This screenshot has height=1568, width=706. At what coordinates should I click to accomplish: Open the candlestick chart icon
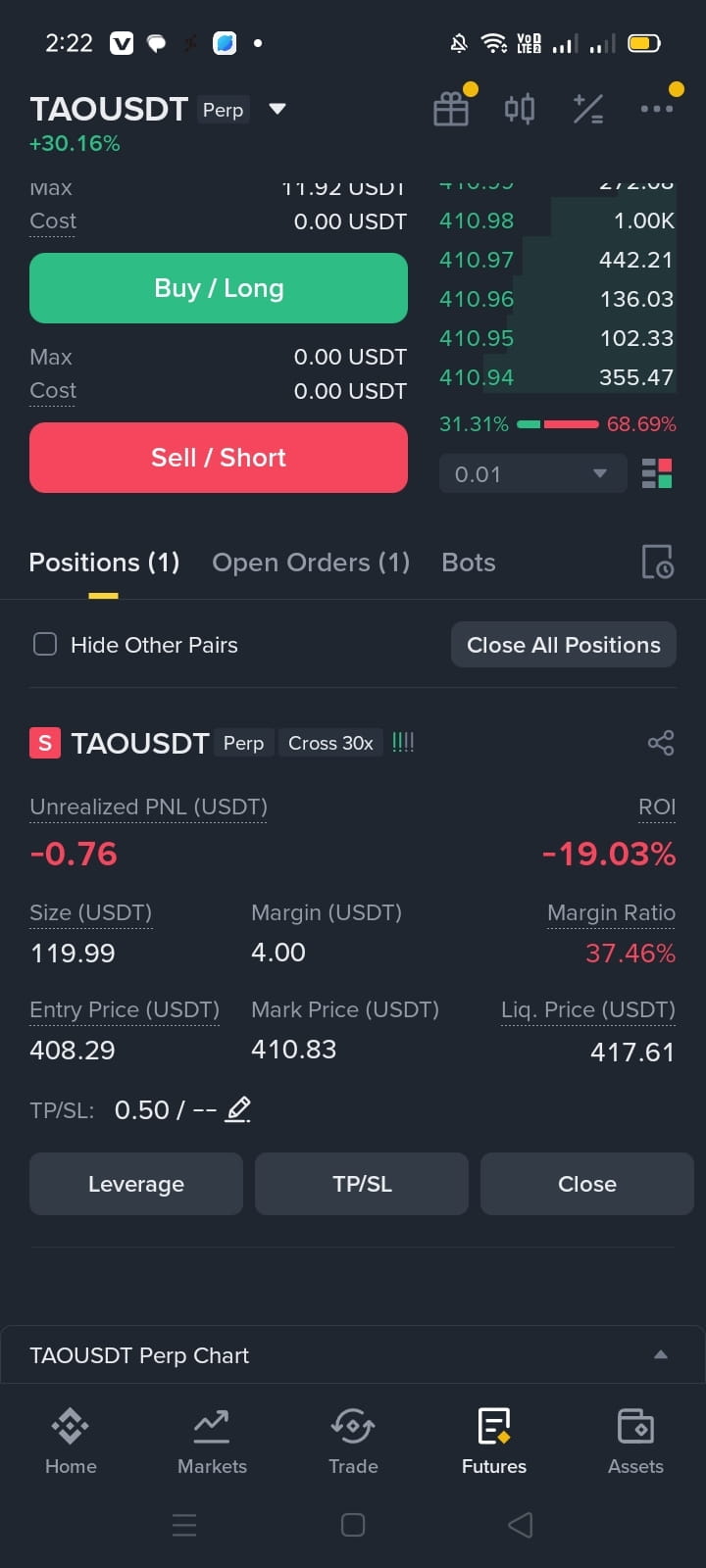(x=520, y=109)
